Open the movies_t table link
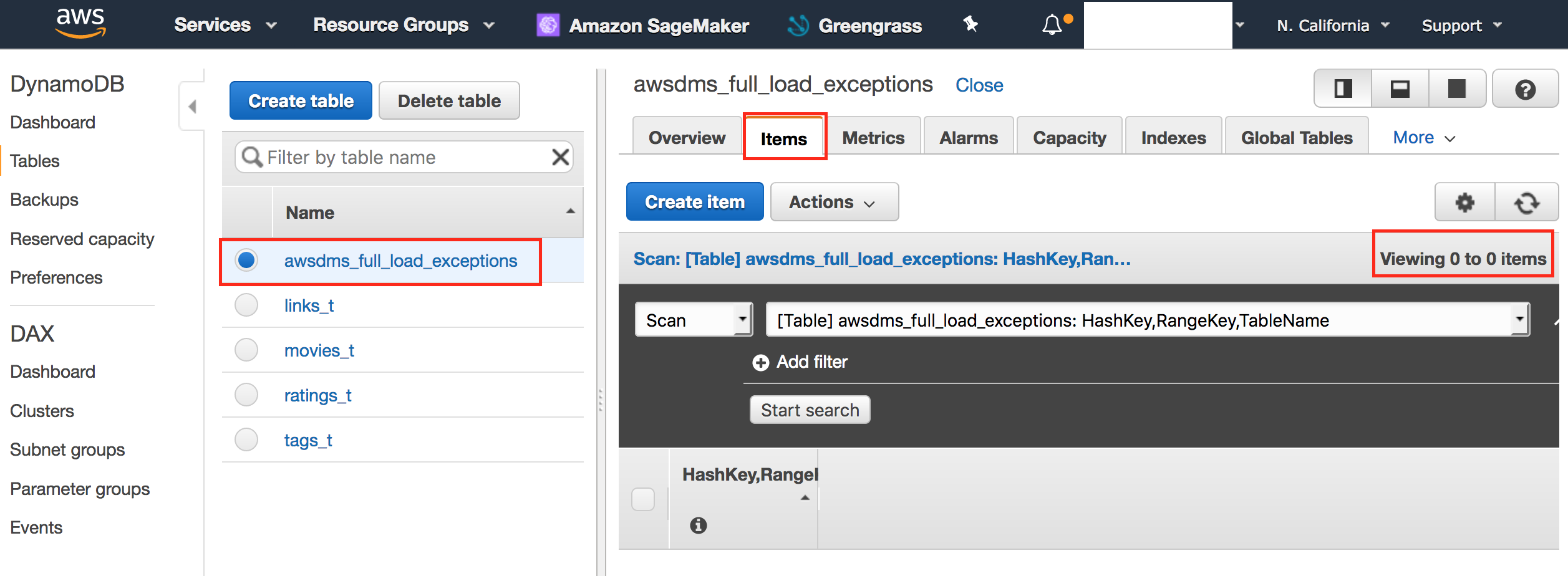Image resolution: width=1568 pixels, height=576 pixels. pyautogui.click(x=319, y=351)
